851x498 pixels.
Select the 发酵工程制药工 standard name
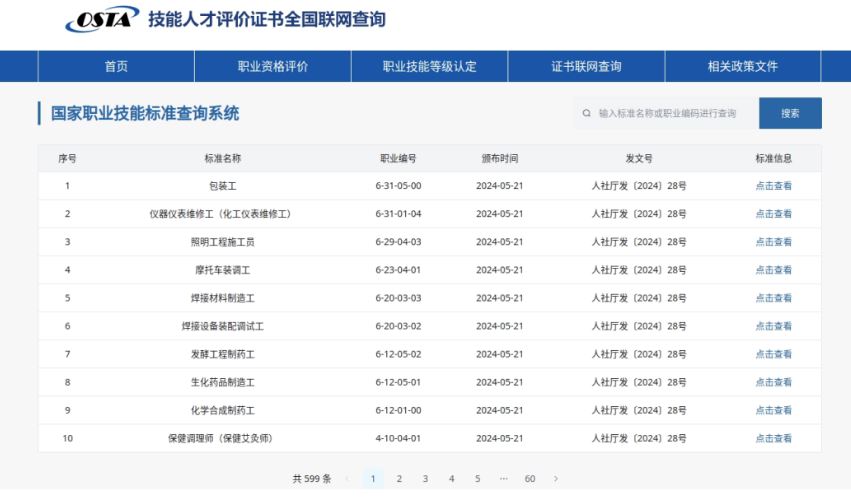click(x=223, y=354)
